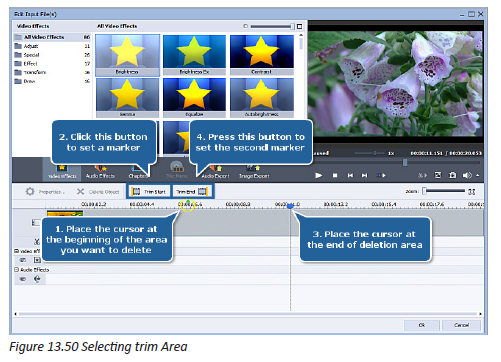Screen dimensions: 501x362
Task: Select the Adjust effects folder
Action: [x=52, y=46]
